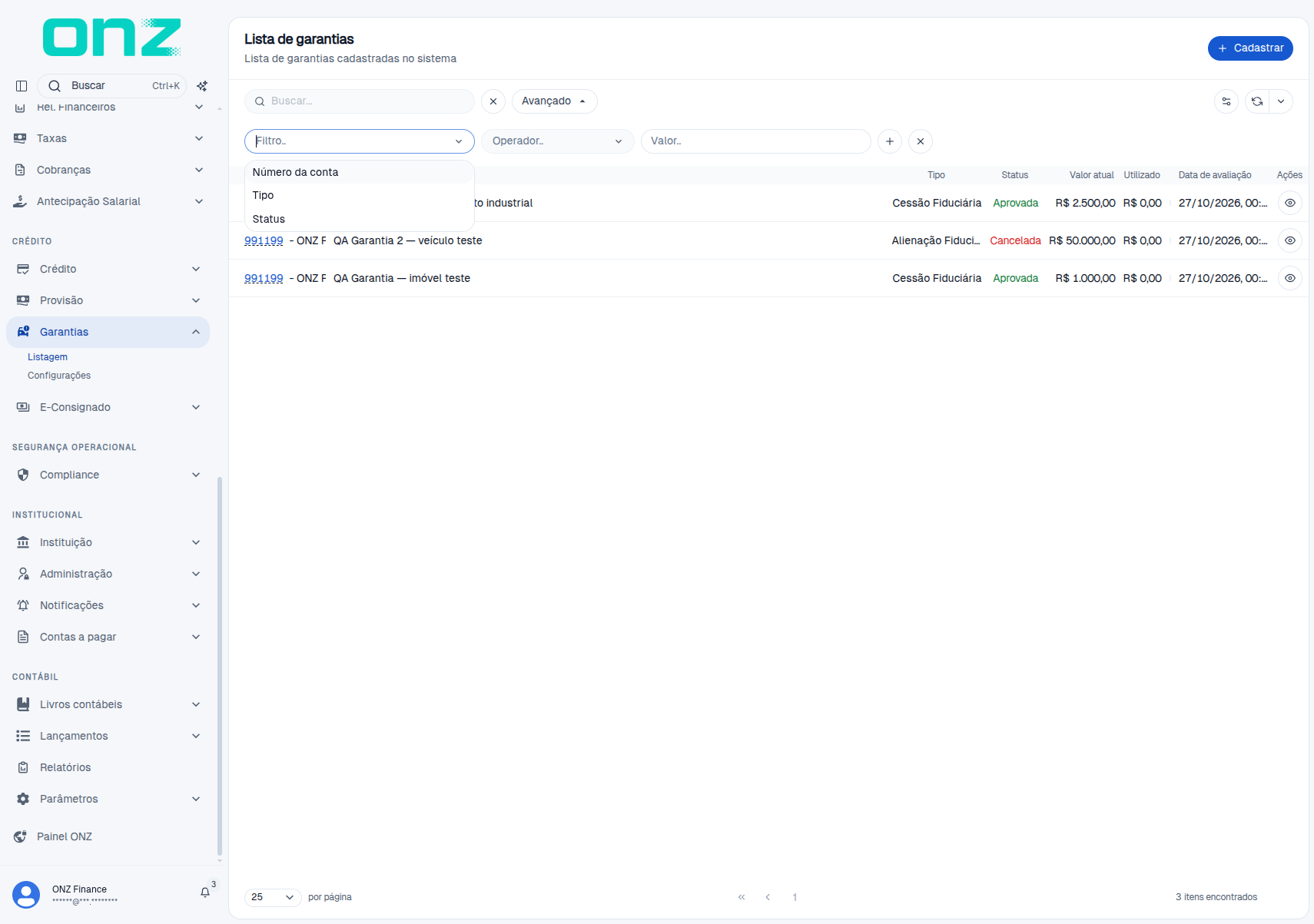The image size is (1314, 924).
Task: View details of imóvel teste guarantee
Action: (x=1290, y=278)
